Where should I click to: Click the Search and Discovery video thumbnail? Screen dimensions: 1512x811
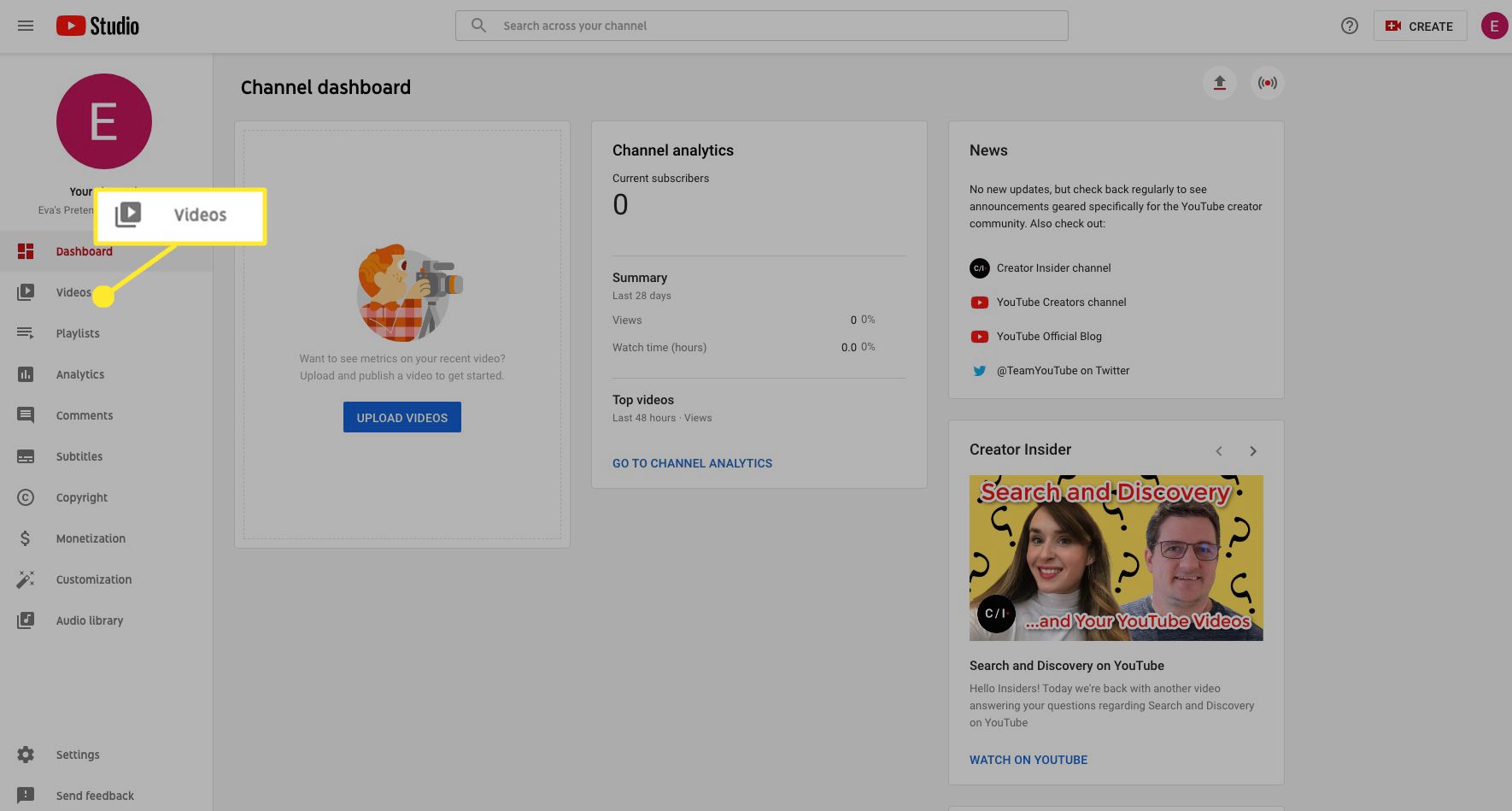click(x=1116, y=558)
